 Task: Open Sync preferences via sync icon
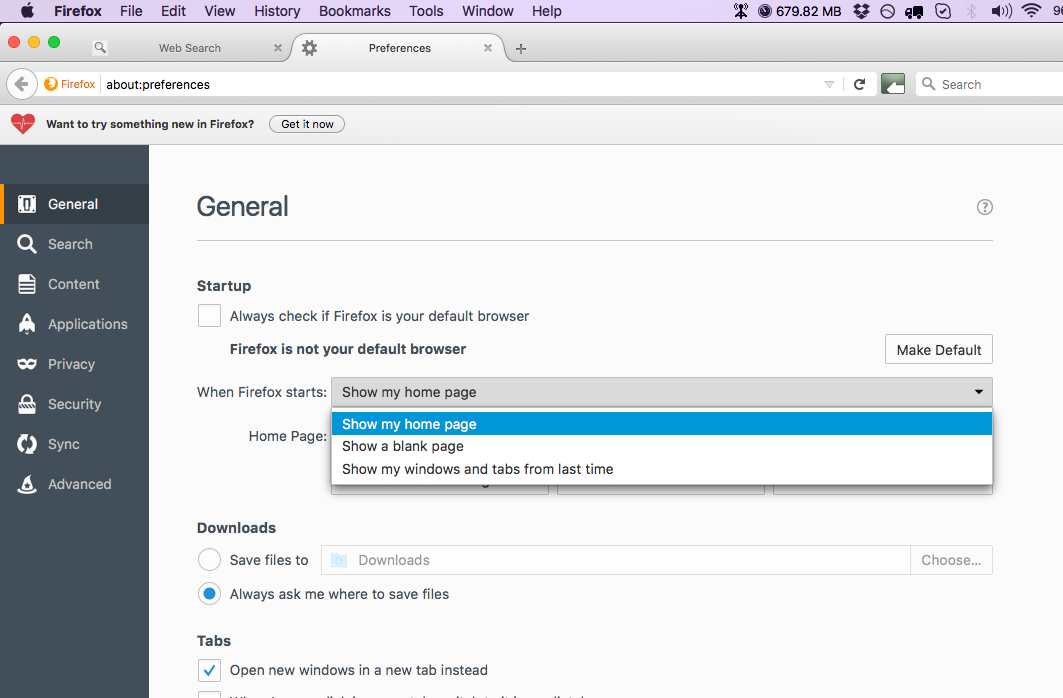coord(27,444)
